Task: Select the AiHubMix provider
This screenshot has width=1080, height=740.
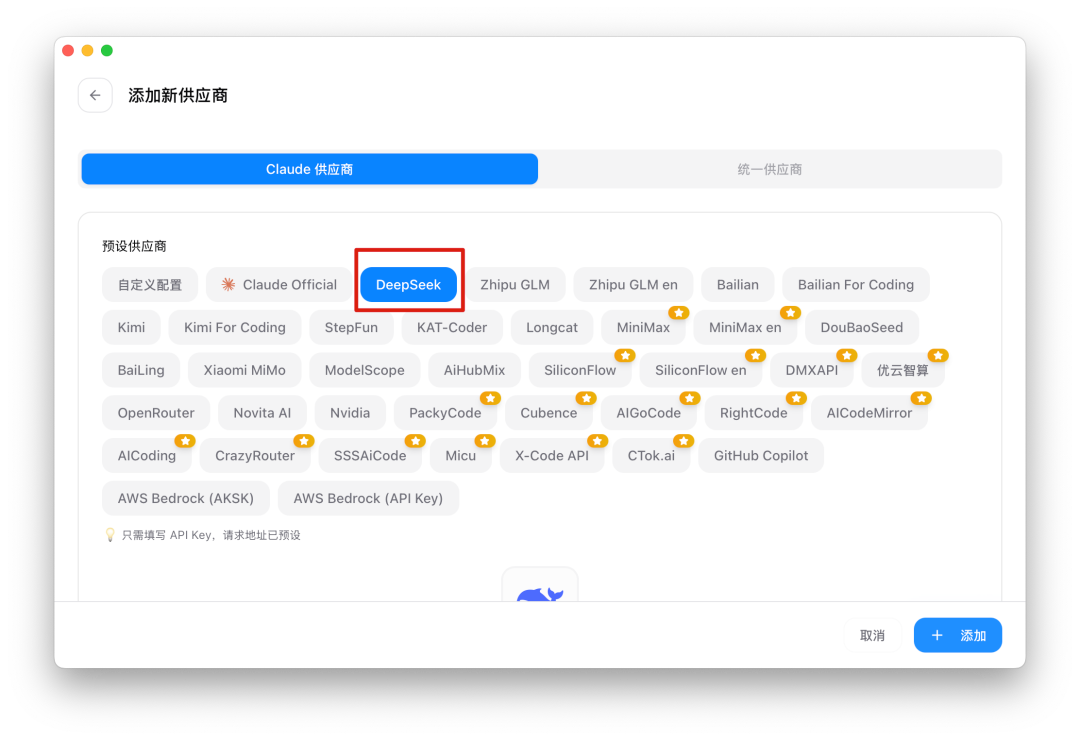Action: (474, 370)
